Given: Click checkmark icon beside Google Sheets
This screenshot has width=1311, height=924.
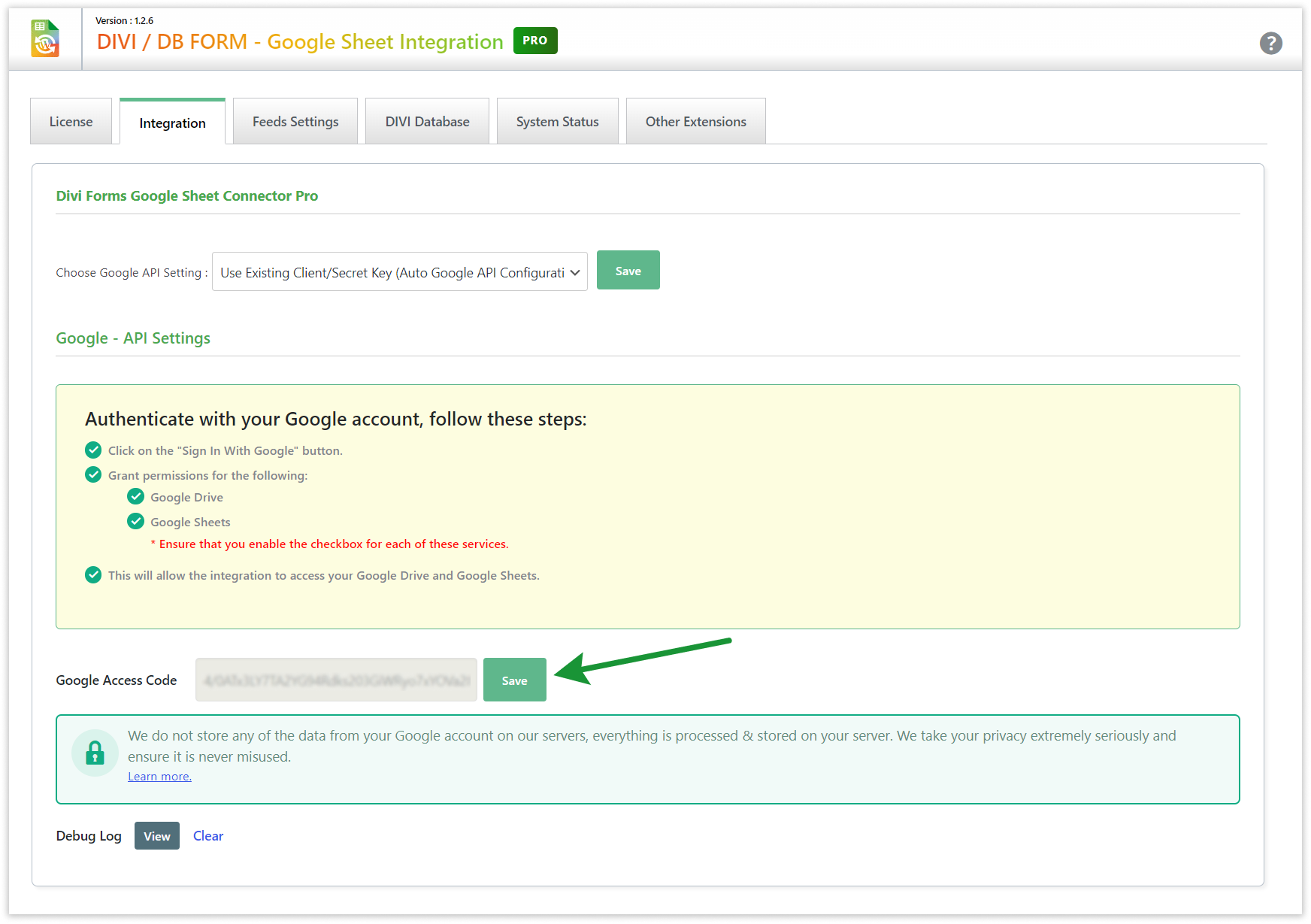Looking at the screenshot, I should coord(136,522).
